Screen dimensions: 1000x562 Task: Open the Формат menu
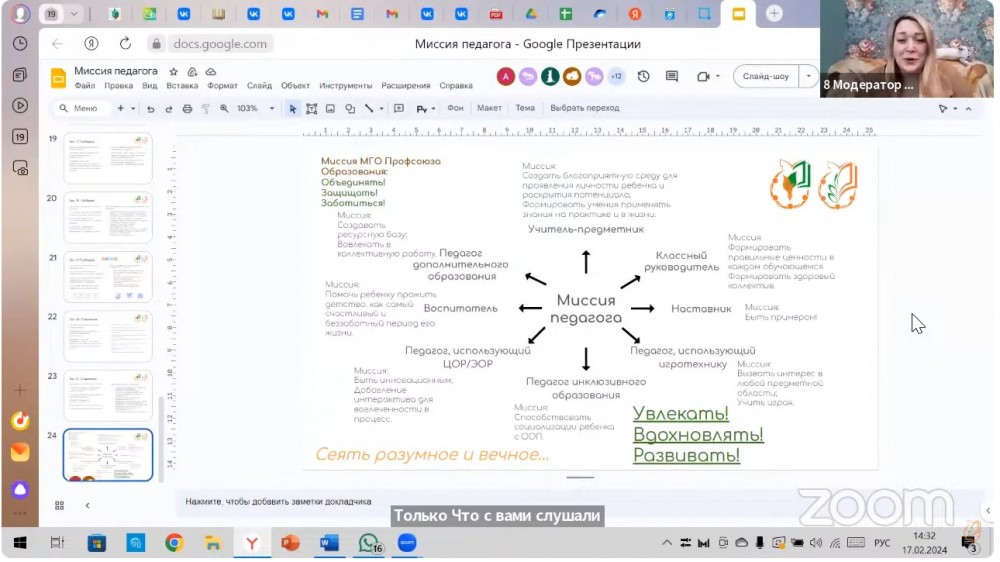(222, 86)
